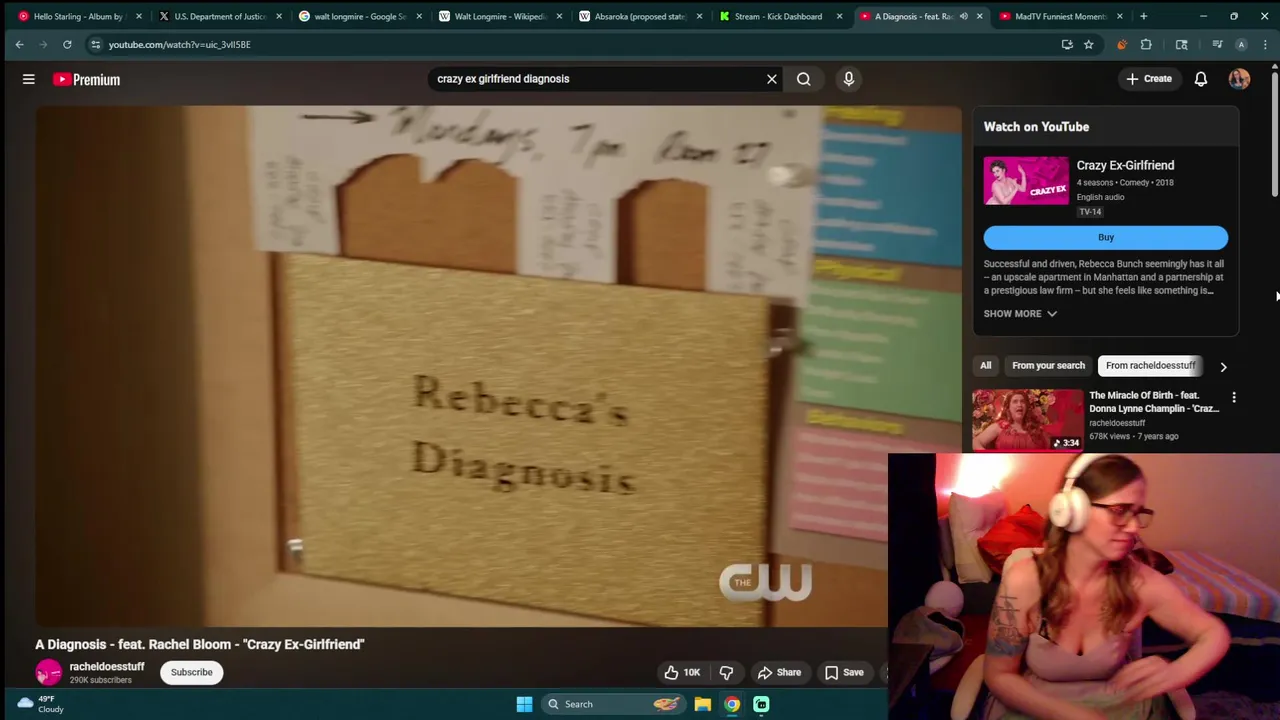Viewport: 1280px width, 720px height.
Task: Click the Windows taskbar Search box
Action: tap(611, 704)
